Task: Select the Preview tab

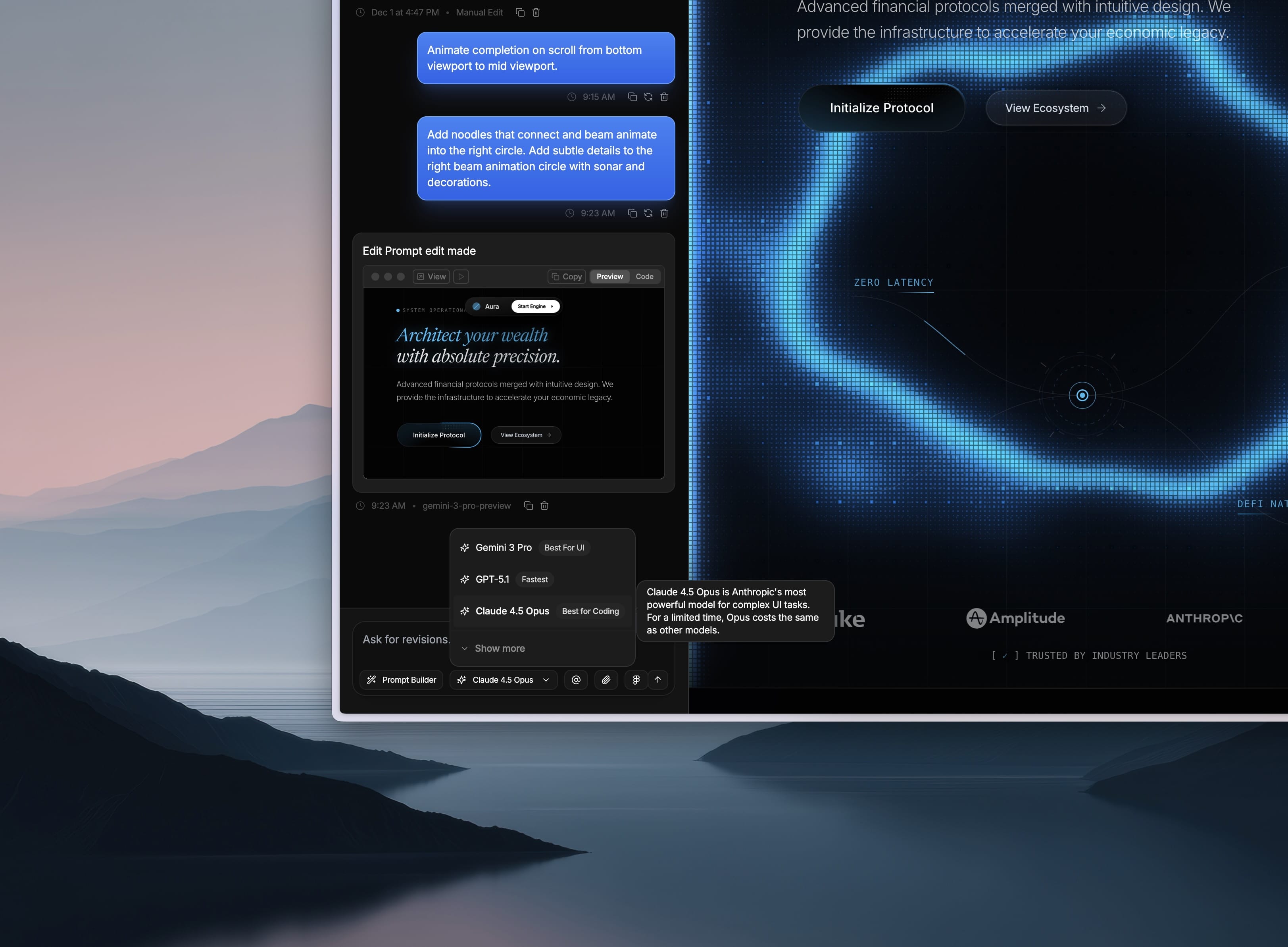Action: (x=609, y=276)
